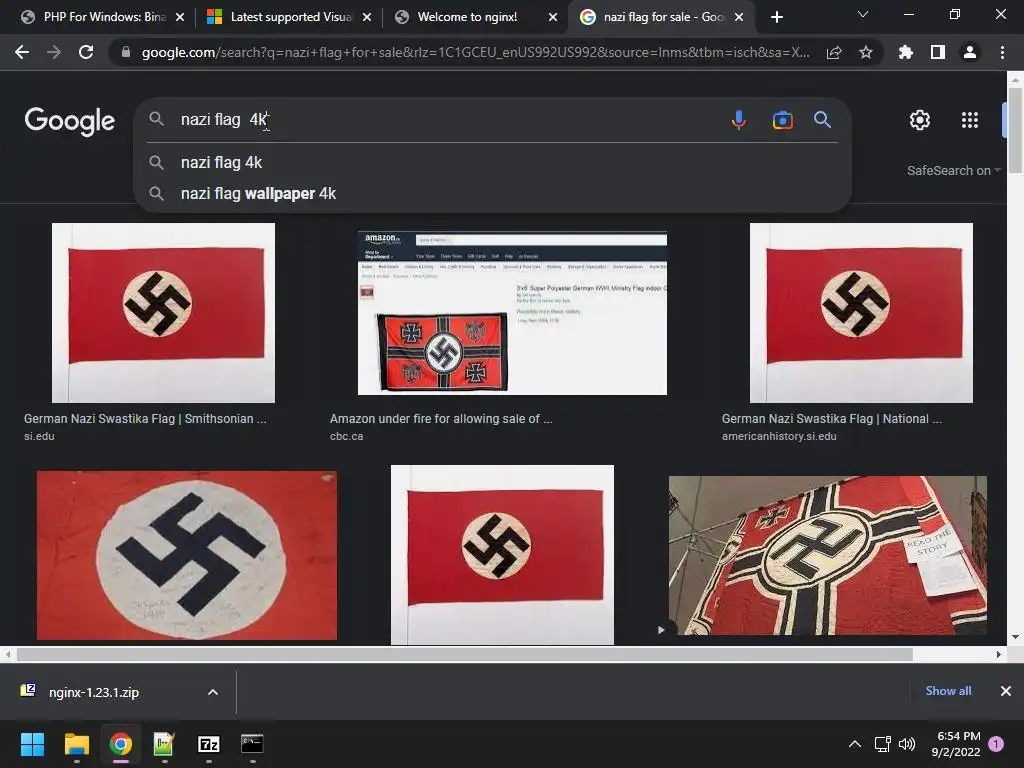This screenshot has height=768, width=1024.
Task: Click the clock showing 6:54 PM
Action: coord(955,744)
